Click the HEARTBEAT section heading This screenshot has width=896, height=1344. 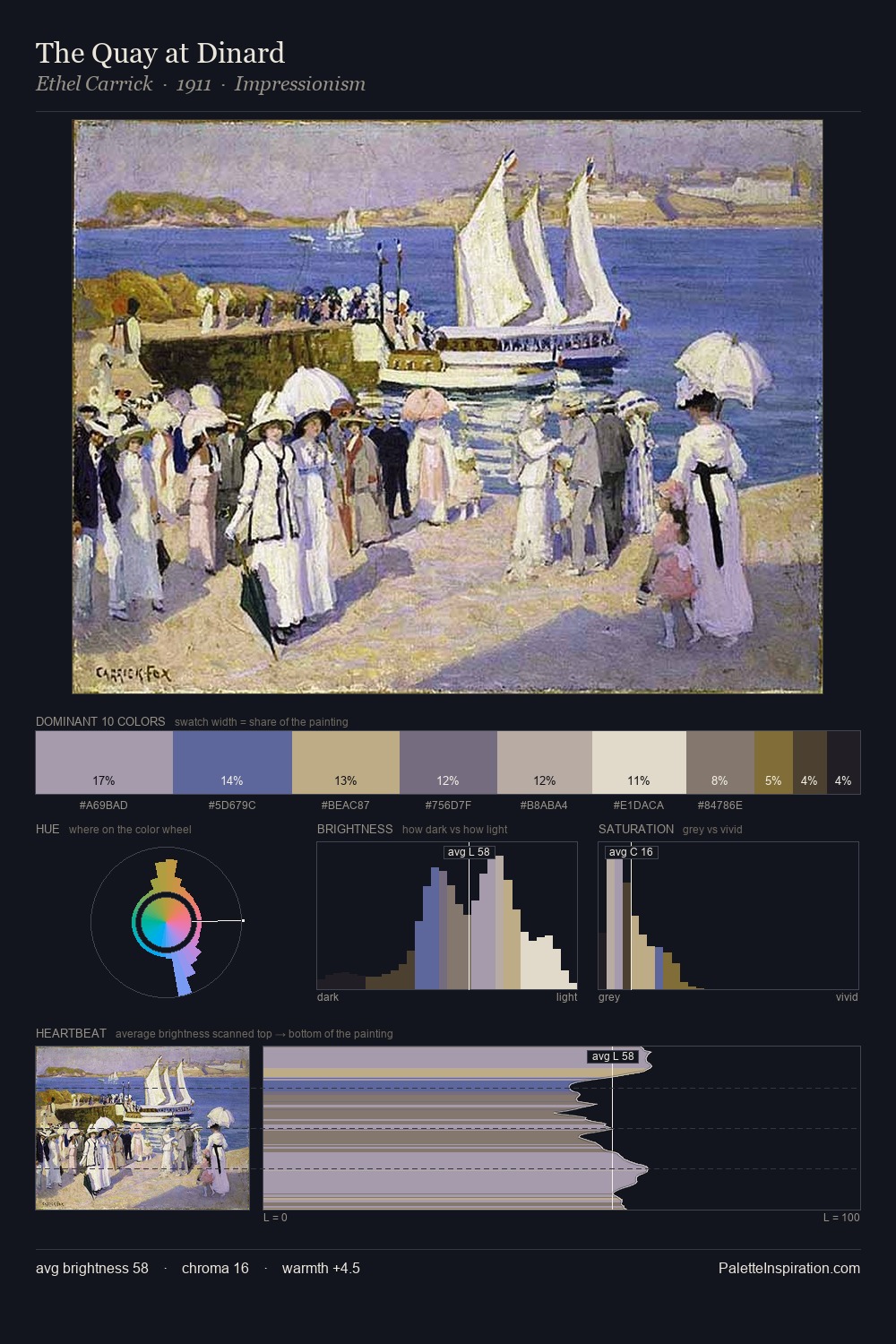tap(71, 1033)
